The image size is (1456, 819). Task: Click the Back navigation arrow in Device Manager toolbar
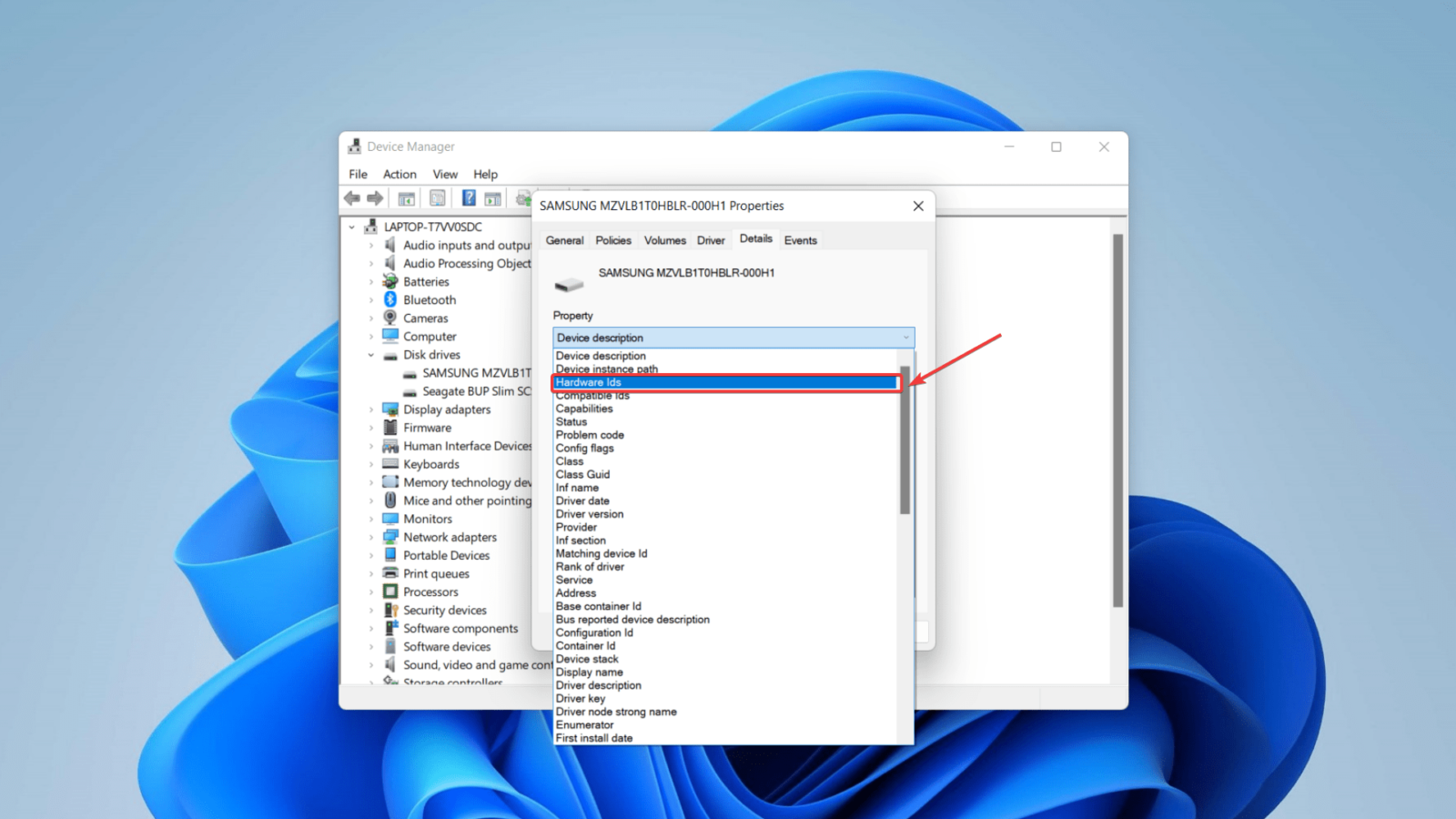[352, 197]
